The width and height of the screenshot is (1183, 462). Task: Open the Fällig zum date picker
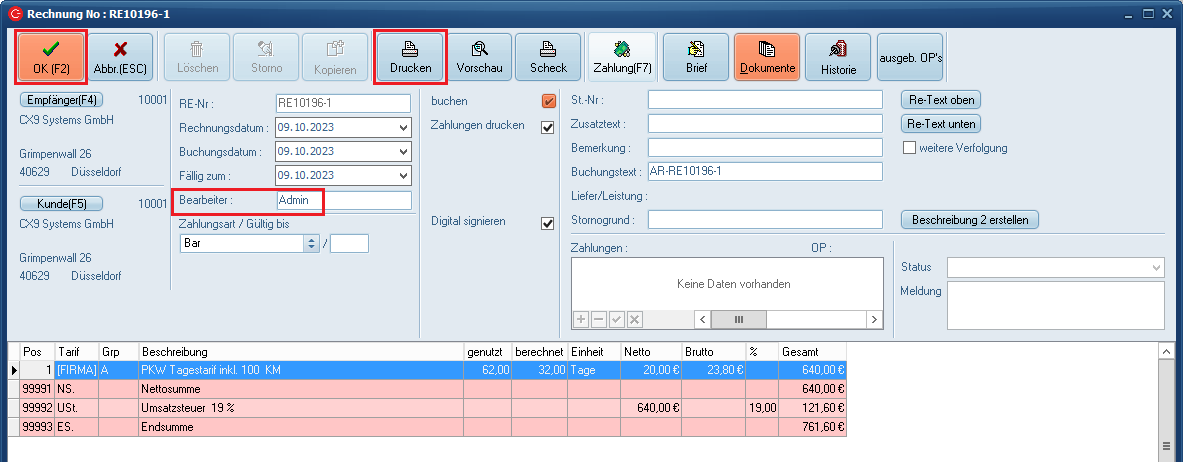click(403, 176)
